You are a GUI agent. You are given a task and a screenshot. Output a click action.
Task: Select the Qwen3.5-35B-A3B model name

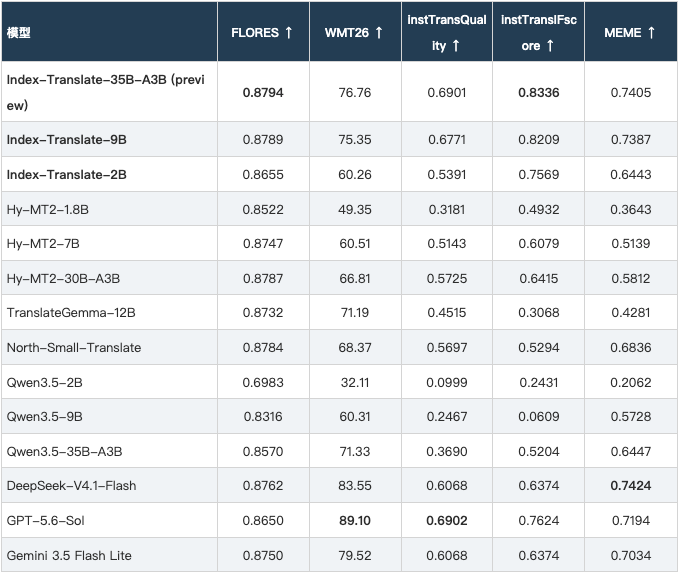point(64,452)
